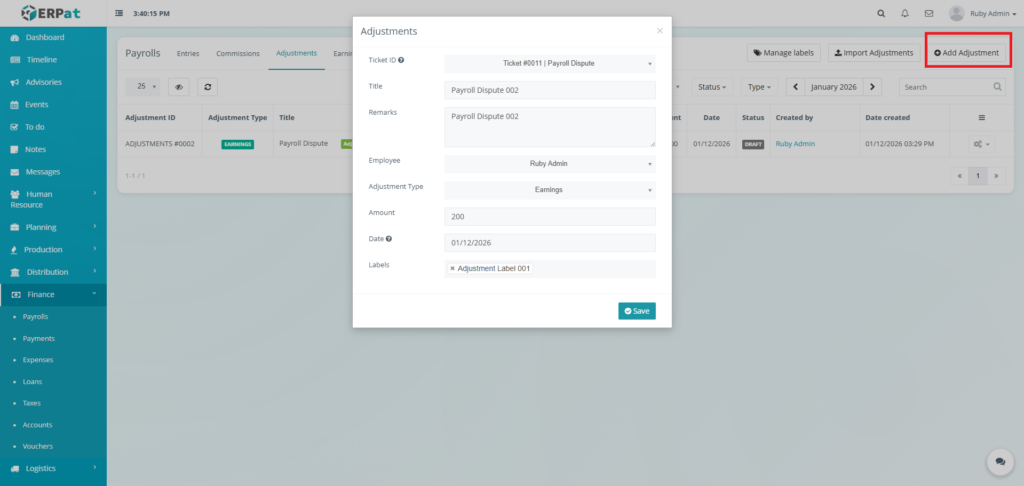Image resolution: width=1024 pixels, height=486 pixels.
Task: Toggle column visibility eye-slash button
Action: click(178, 87)
